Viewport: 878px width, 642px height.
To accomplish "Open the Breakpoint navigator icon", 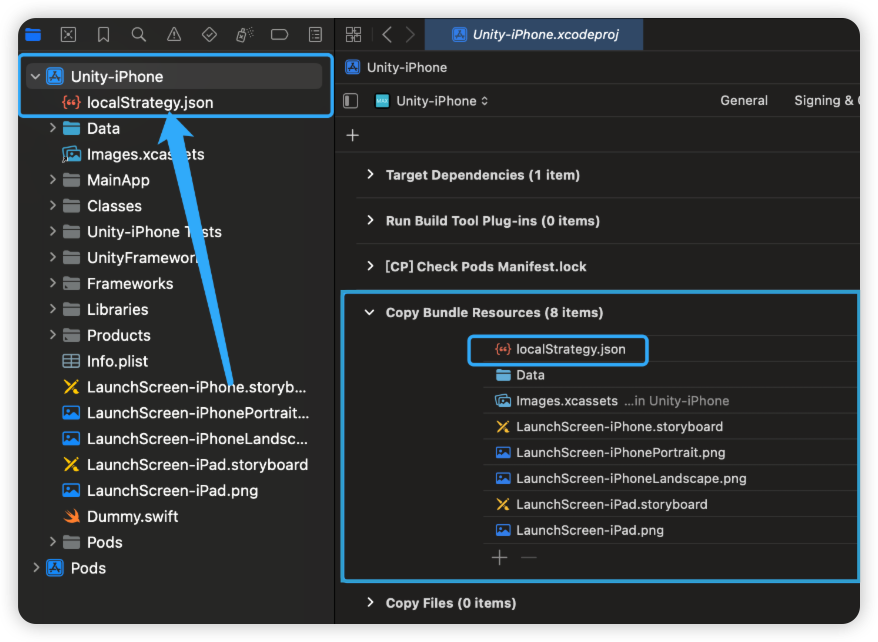I will click(280, 34).
